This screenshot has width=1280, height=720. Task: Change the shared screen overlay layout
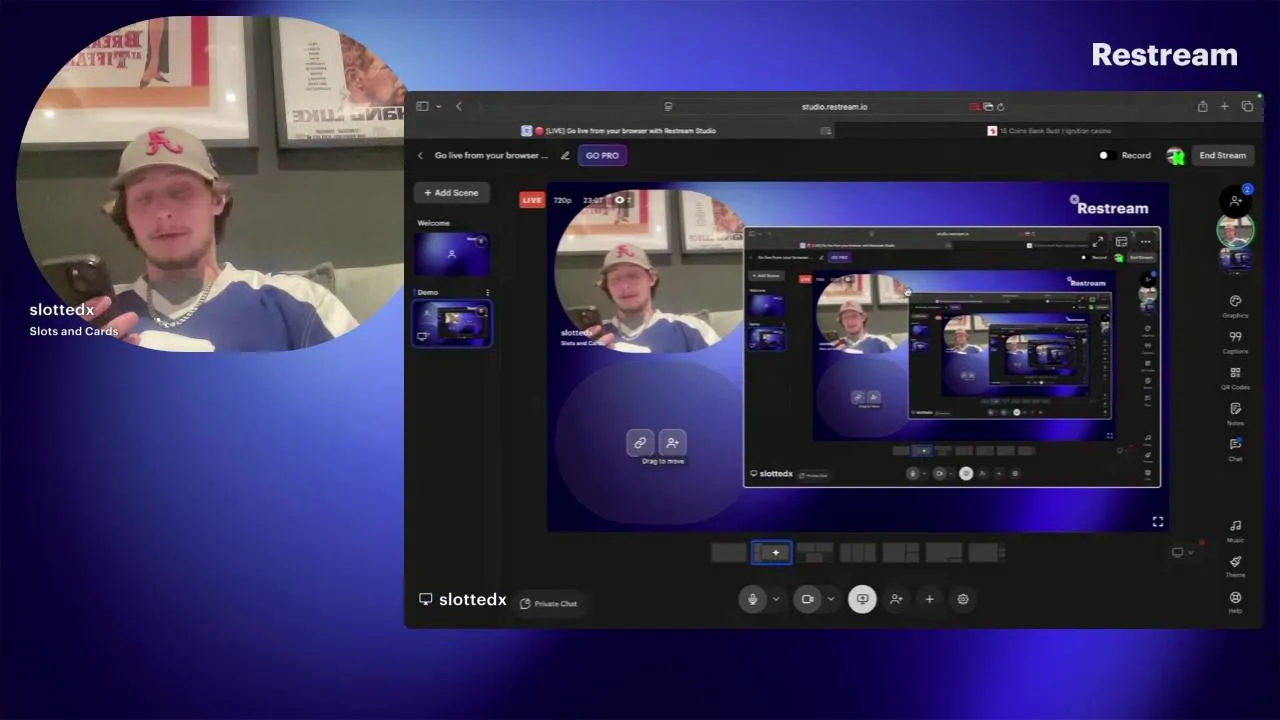(x=1121, y=241)
